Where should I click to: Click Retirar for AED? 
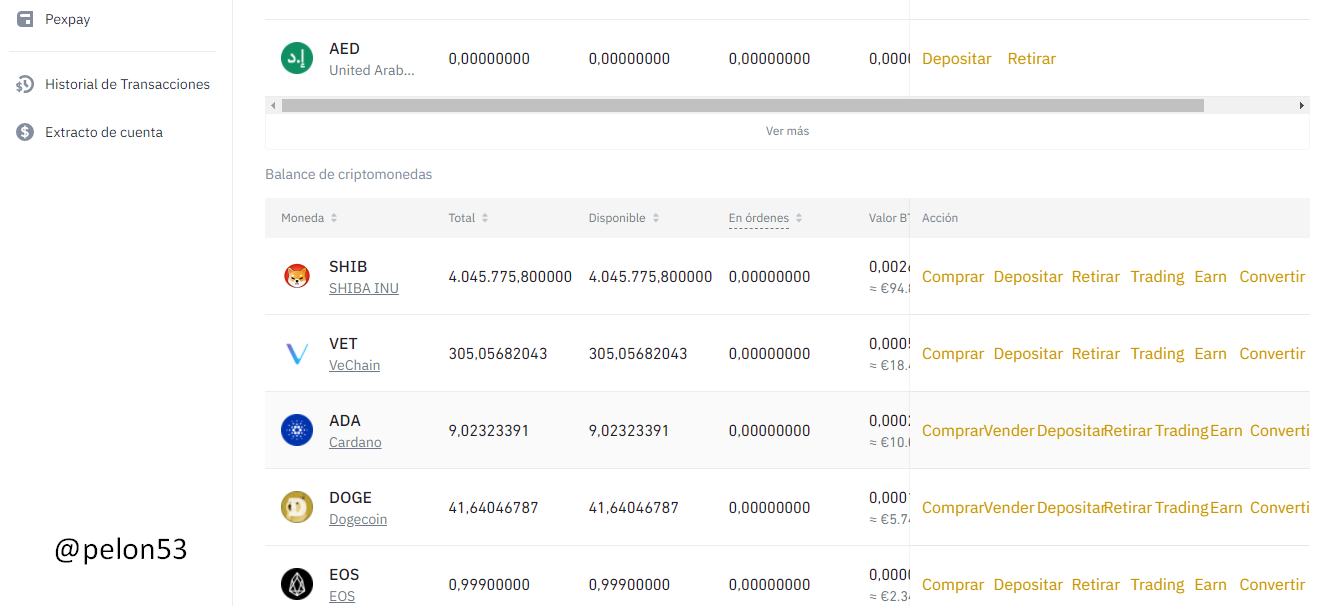coord(1032,59)
